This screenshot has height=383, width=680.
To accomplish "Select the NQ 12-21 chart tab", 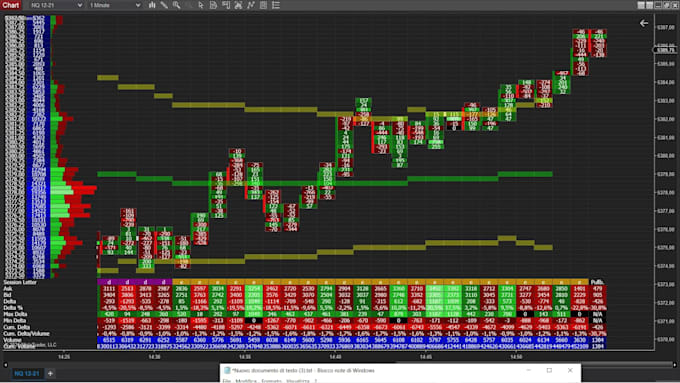I will [27, 373].
